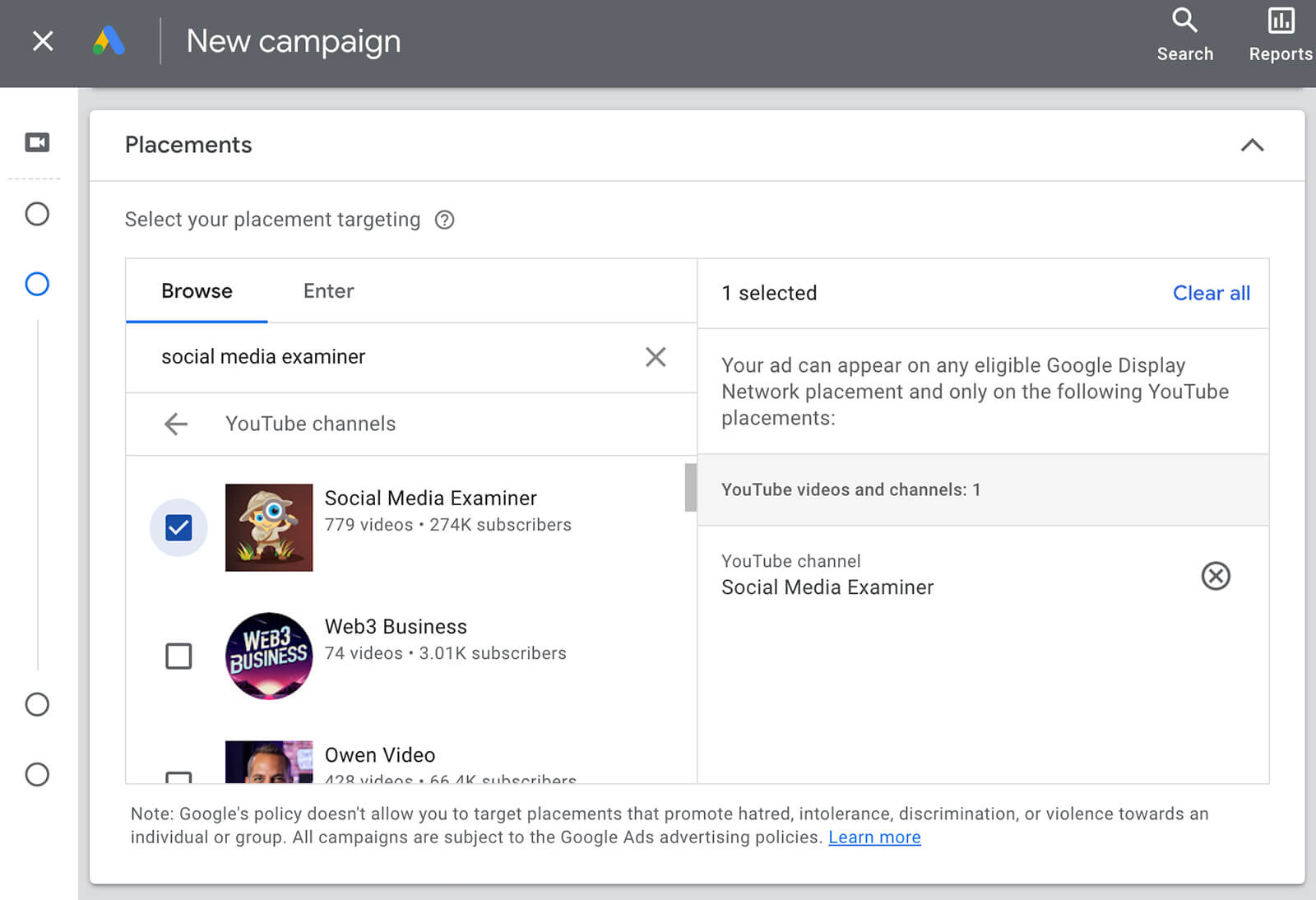Select the last sidebar step circle
This screenshot has width=1316, height=900.
(37, 774)
